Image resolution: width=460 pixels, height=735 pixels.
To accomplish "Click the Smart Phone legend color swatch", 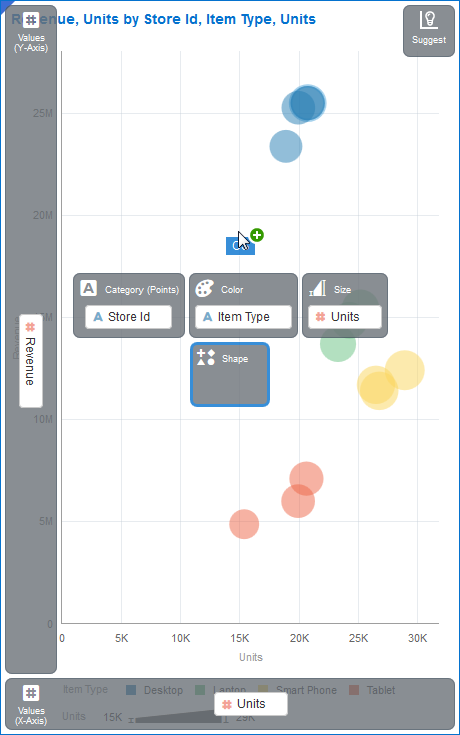I will coord(263,688).
